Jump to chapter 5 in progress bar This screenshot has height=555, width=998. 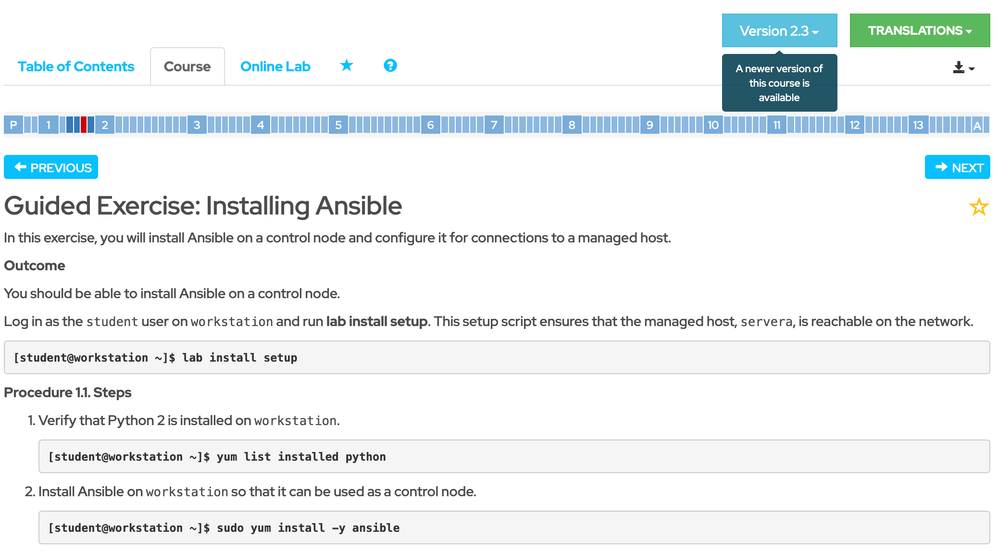(x=339, y=125)
